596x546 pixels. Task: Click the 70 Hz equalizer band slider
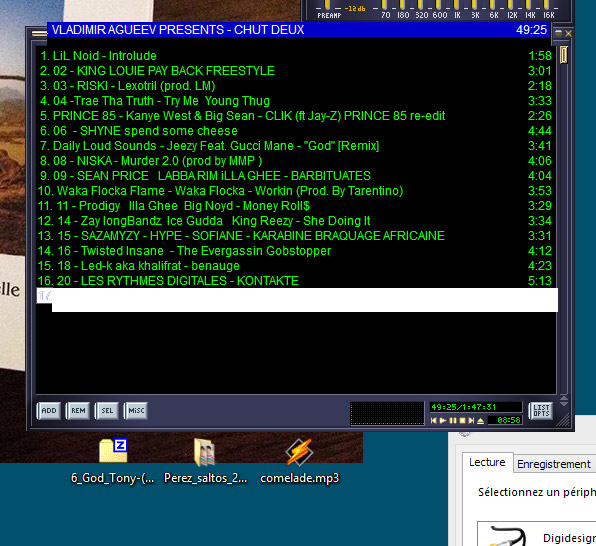point(384,5)
